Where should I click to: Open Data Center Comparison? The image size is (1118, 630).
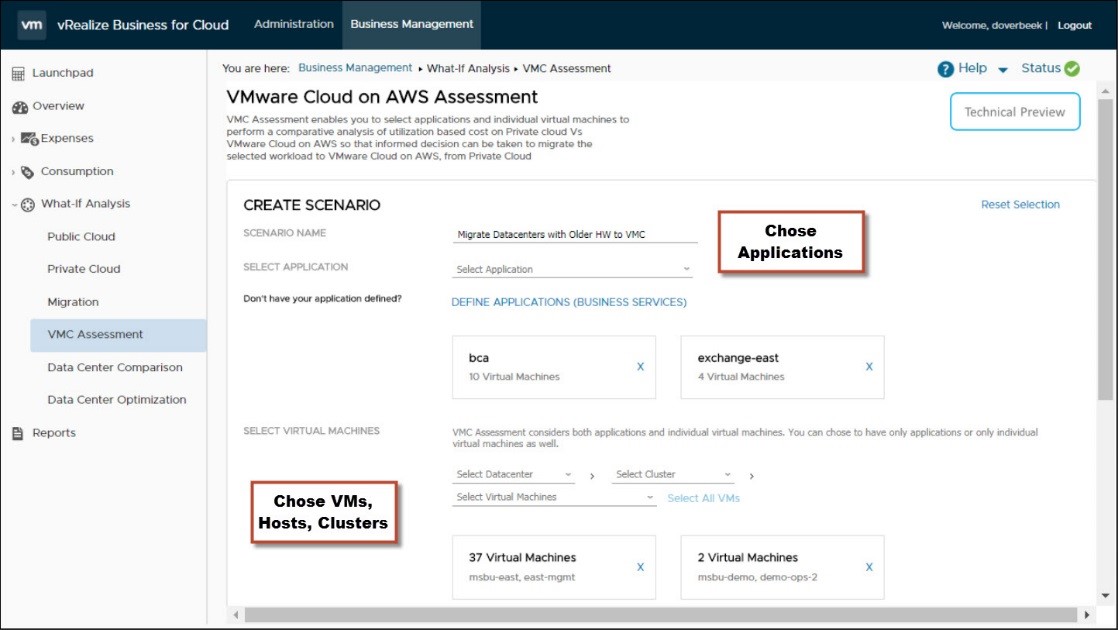click(115, 368)
